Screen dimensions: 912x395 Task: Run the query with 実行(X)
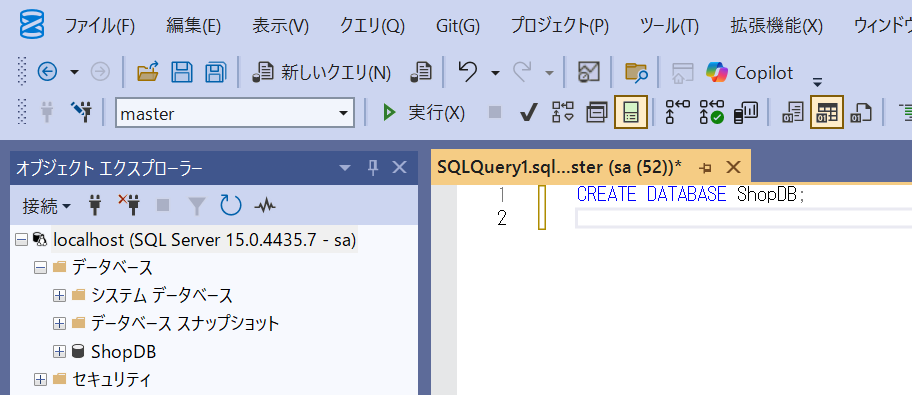click(423, 113)
